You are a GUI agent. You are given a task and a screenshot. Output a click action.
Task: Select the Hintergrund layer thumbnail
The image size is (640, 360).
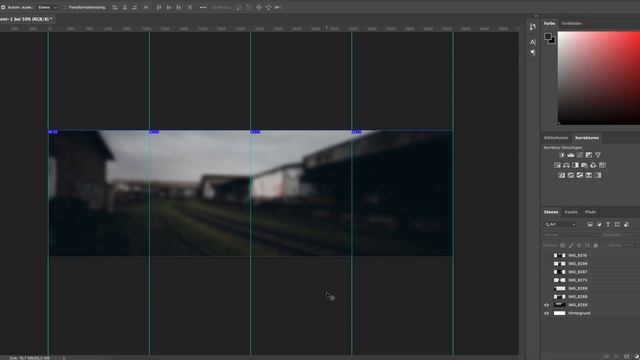pyautogui.click(x=560, y=313)
